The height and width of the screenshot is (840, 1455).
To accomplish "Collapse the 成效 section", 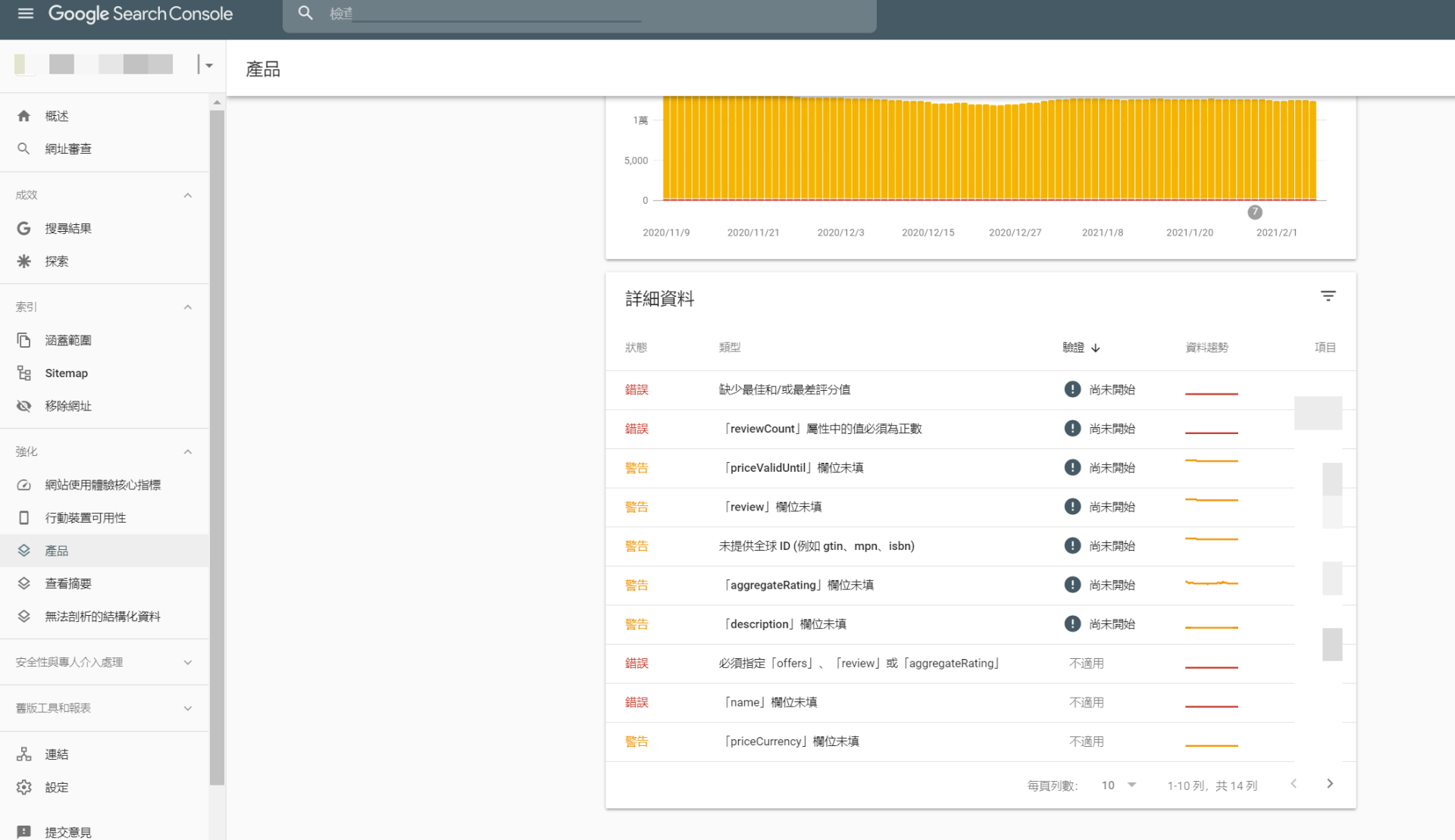I will click(x=187, y=195).
